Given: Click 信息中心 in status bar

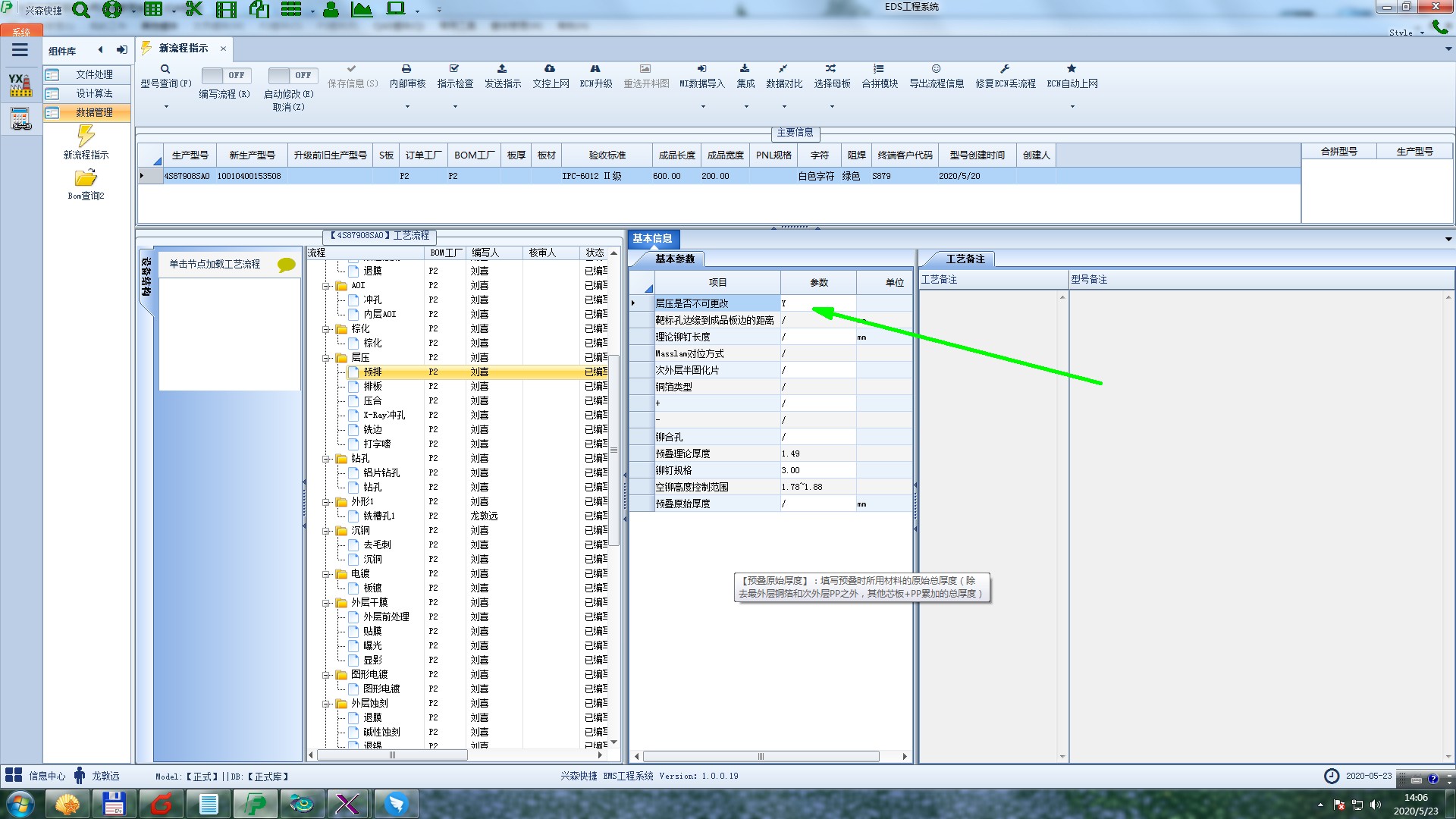Looking at the screenshot, I should 36,776.
